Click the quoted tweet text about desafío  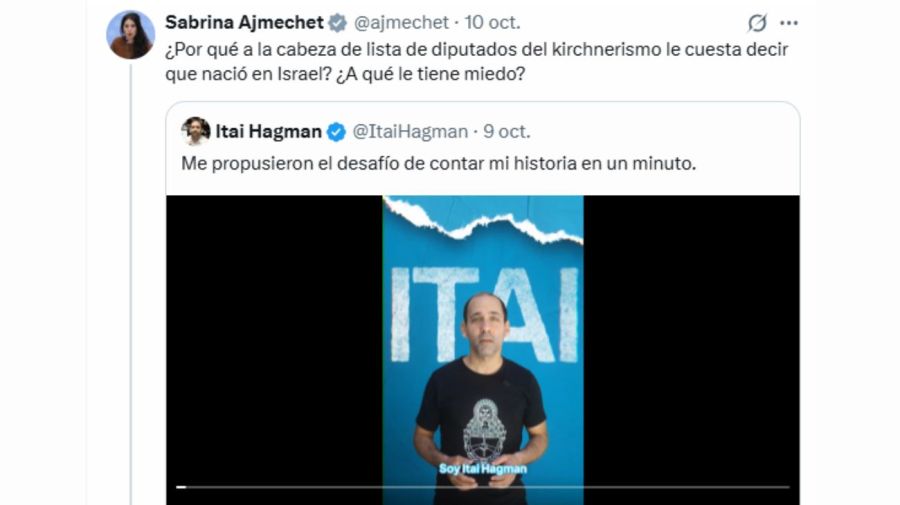[x=439, y=164]
